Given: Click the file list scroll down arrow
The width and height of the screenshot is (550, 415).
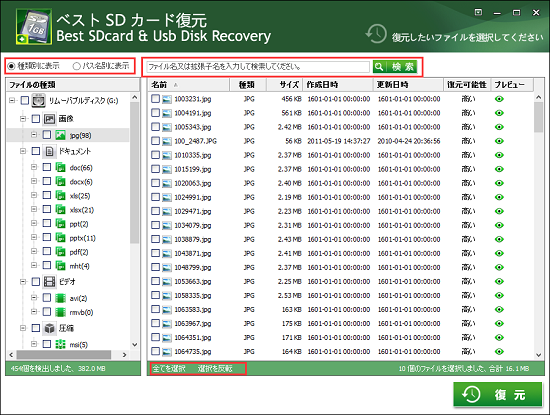Looking at the screenshot, I should [538, 355].
